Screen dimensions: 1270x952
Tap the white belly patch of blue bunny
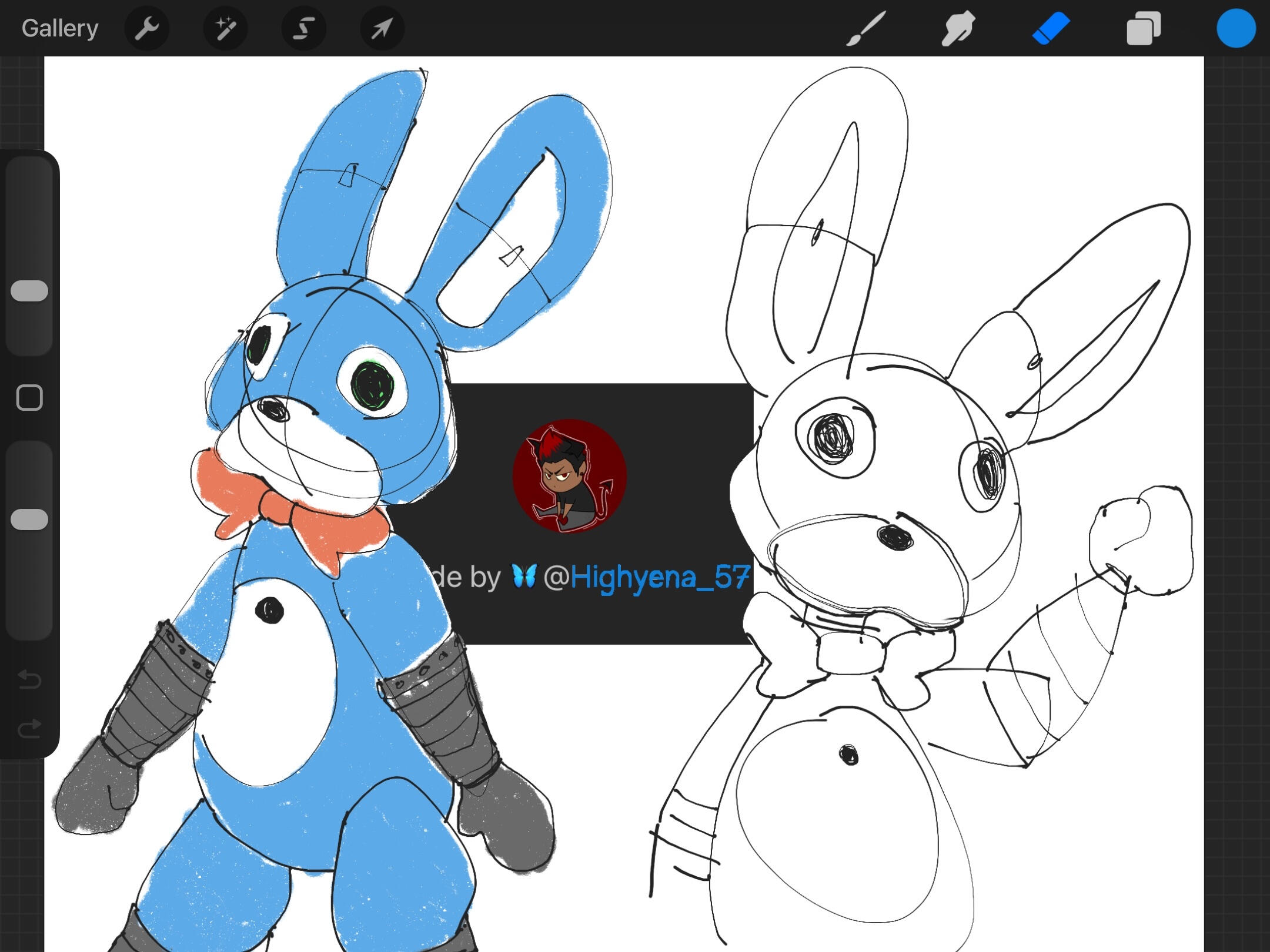[270, 688]
